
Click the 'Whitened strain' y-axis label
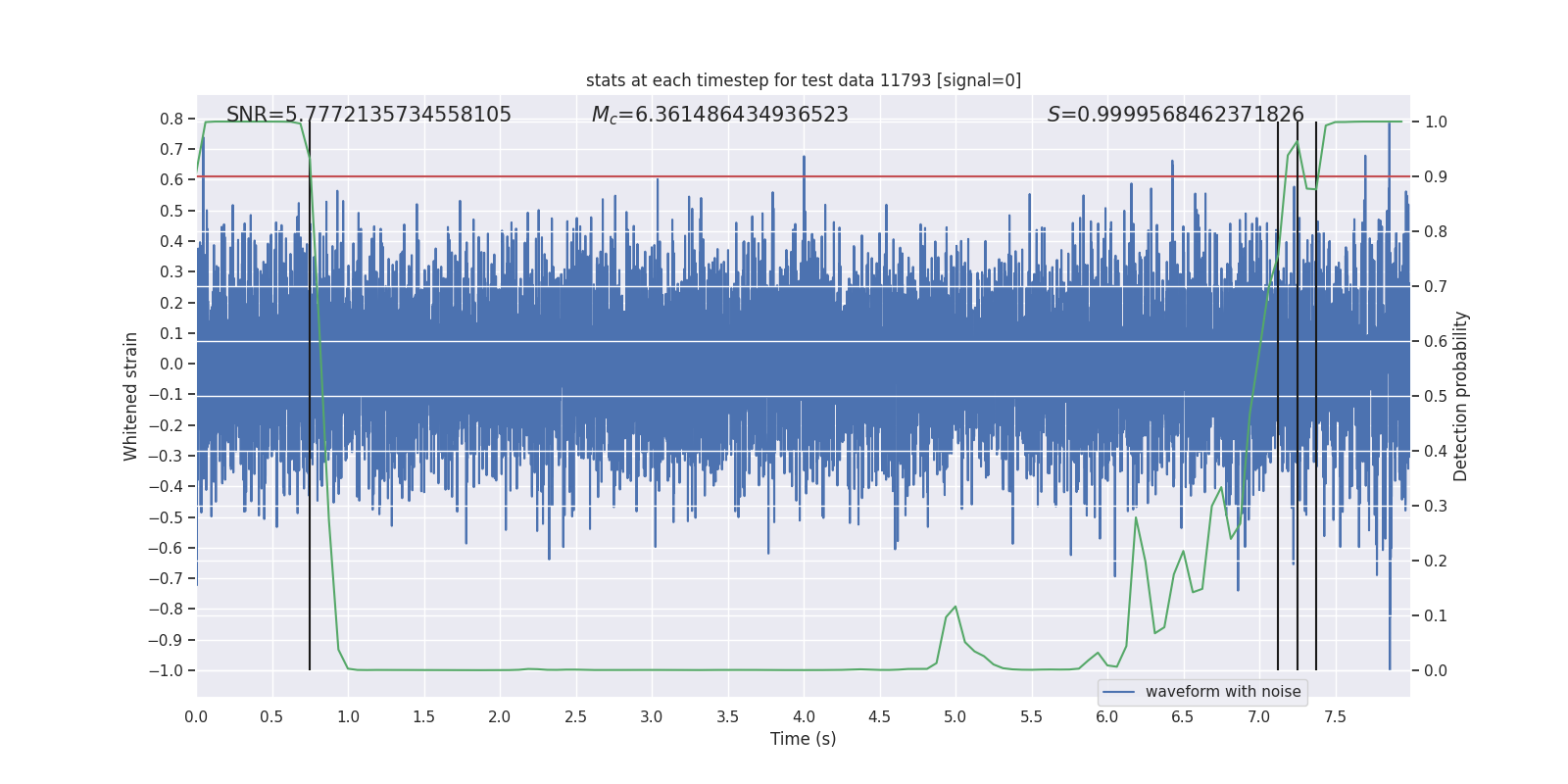point(130,396)
